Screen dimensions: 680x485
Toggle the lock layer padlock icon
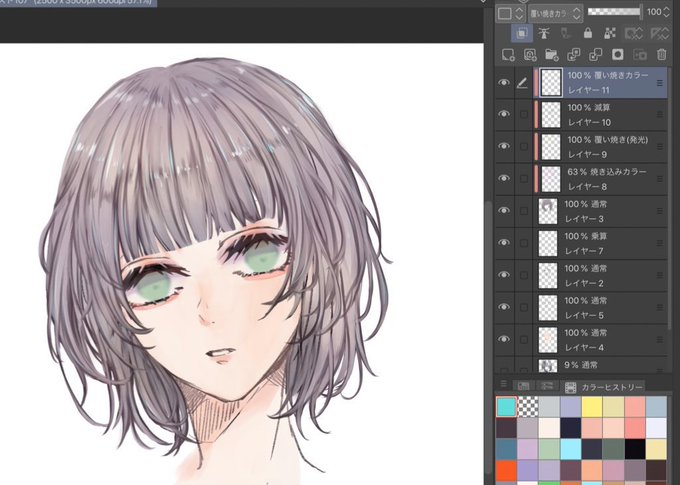click(588, 33)
